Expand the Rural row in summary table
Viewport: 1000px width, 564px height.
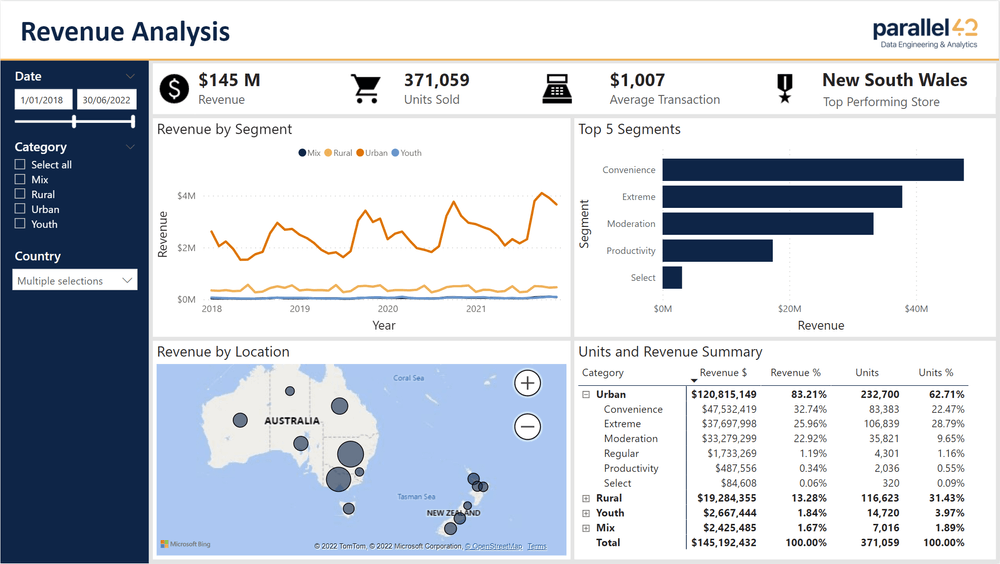pyautogui.click(x=586, y=498)
